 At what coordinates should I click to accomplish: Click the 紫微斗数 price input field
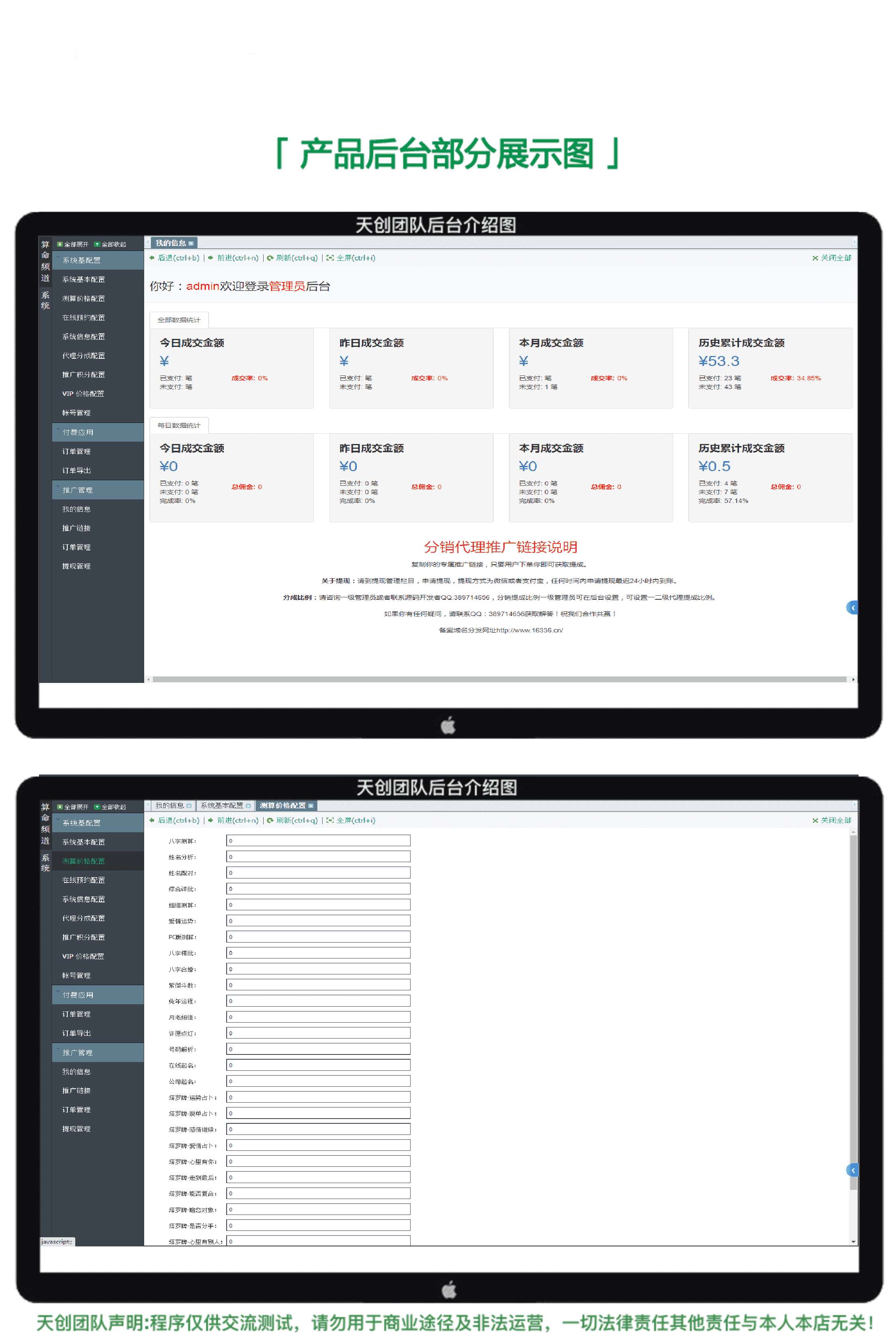point(318,985)
